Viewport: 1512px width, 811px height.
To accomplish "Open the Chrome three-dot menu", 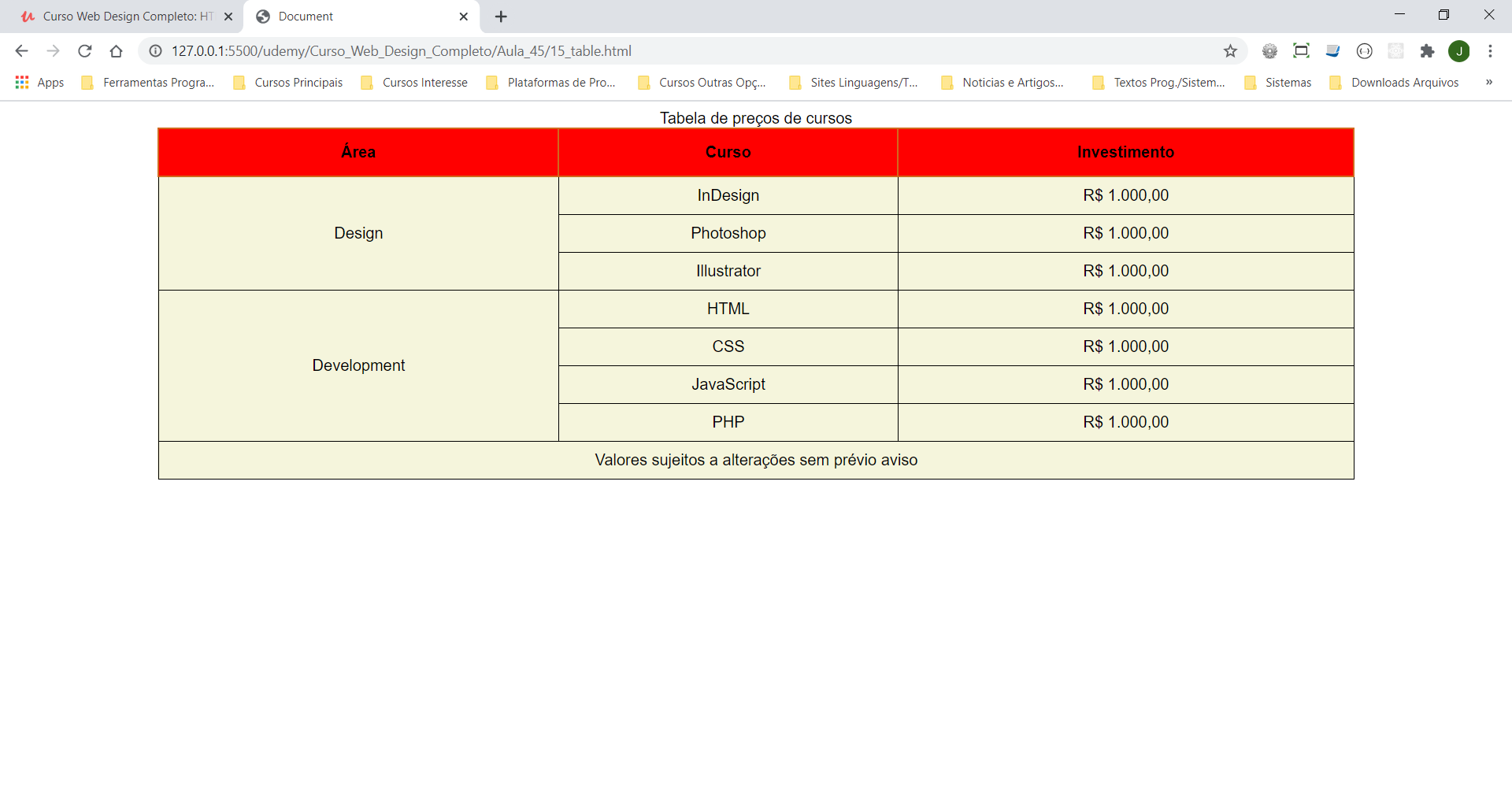I will coord(1490,51).
